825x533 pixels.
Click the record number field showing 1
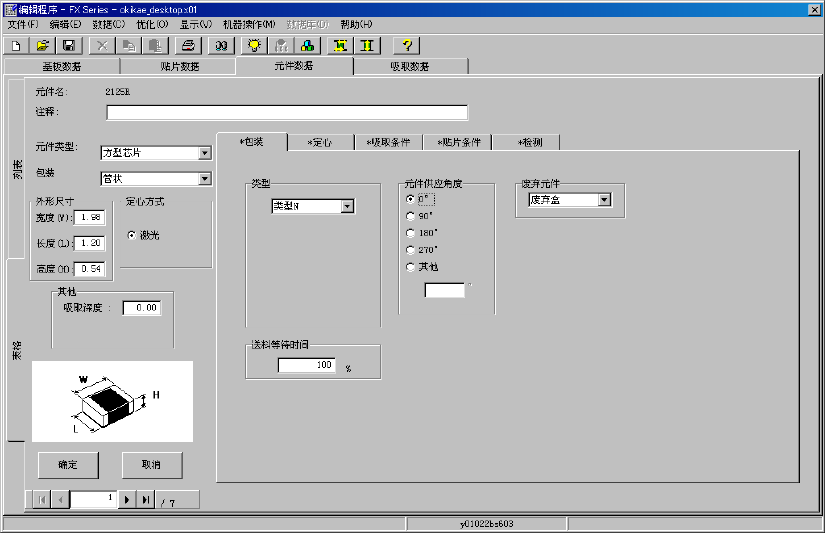pyautogui.click(x=94, y=499)
